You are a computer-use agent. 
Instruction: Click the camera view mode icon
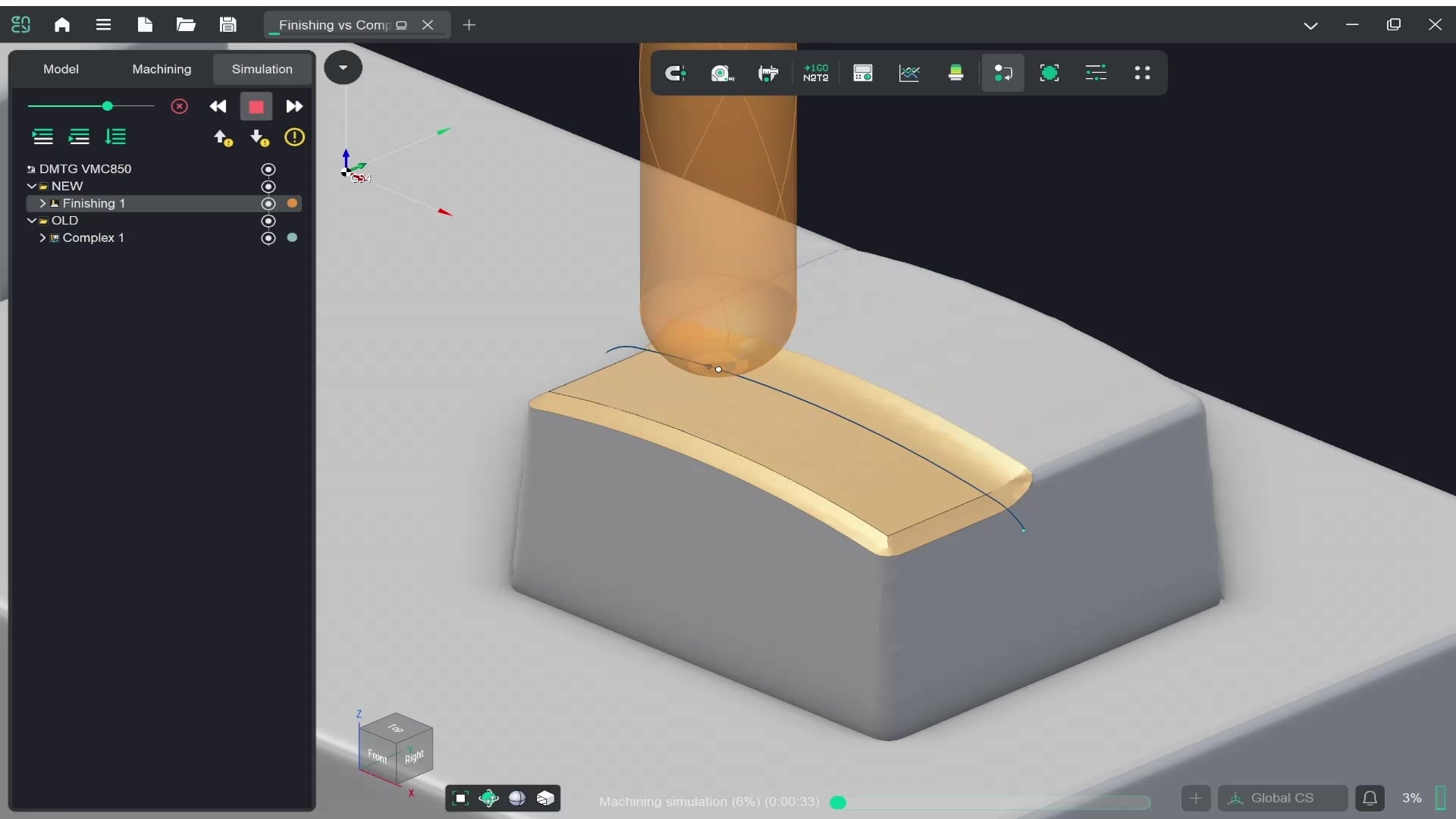click(x=722, y=73)
